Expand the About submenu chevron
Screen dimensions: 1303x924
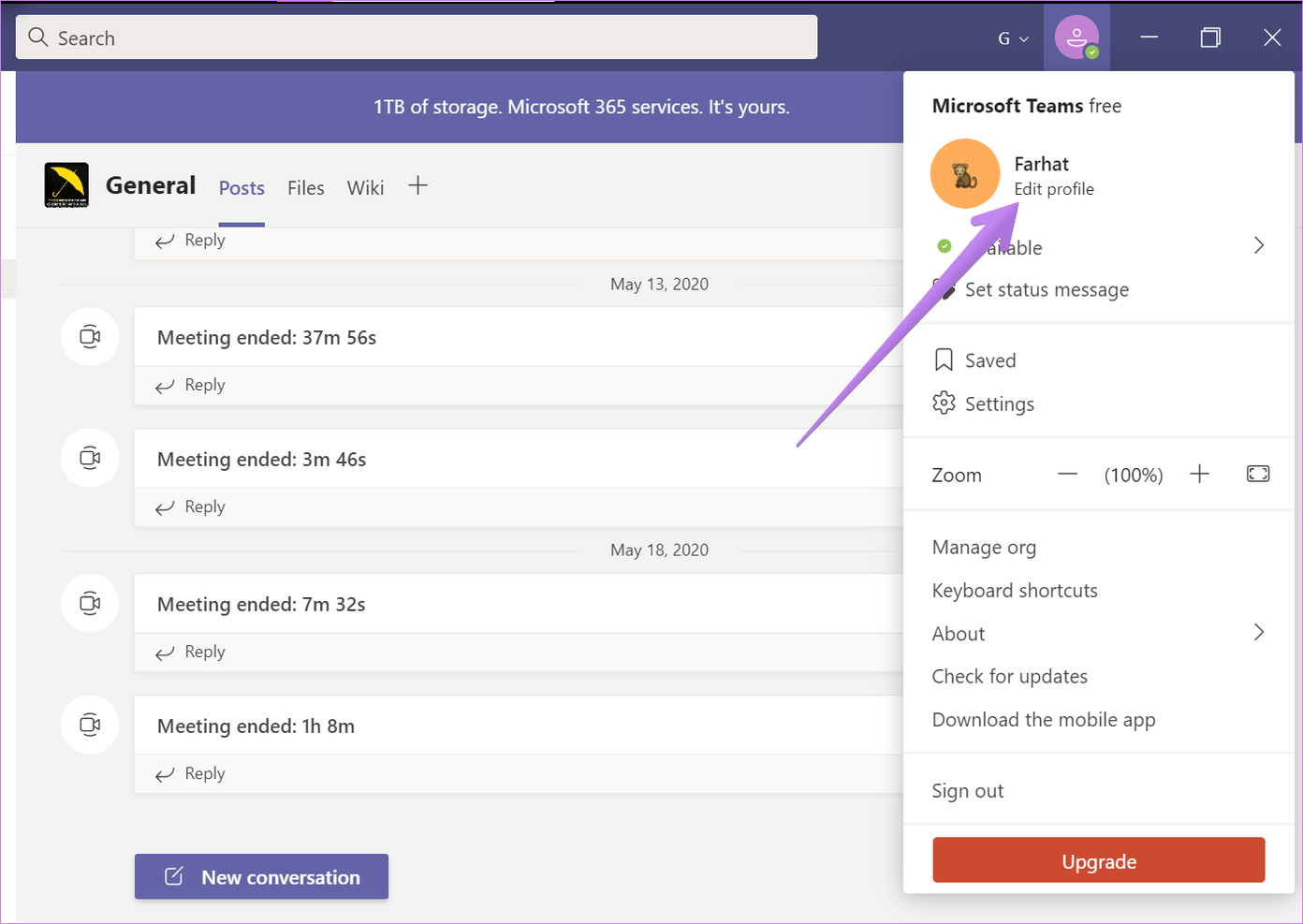click(x=1259, y=632)
